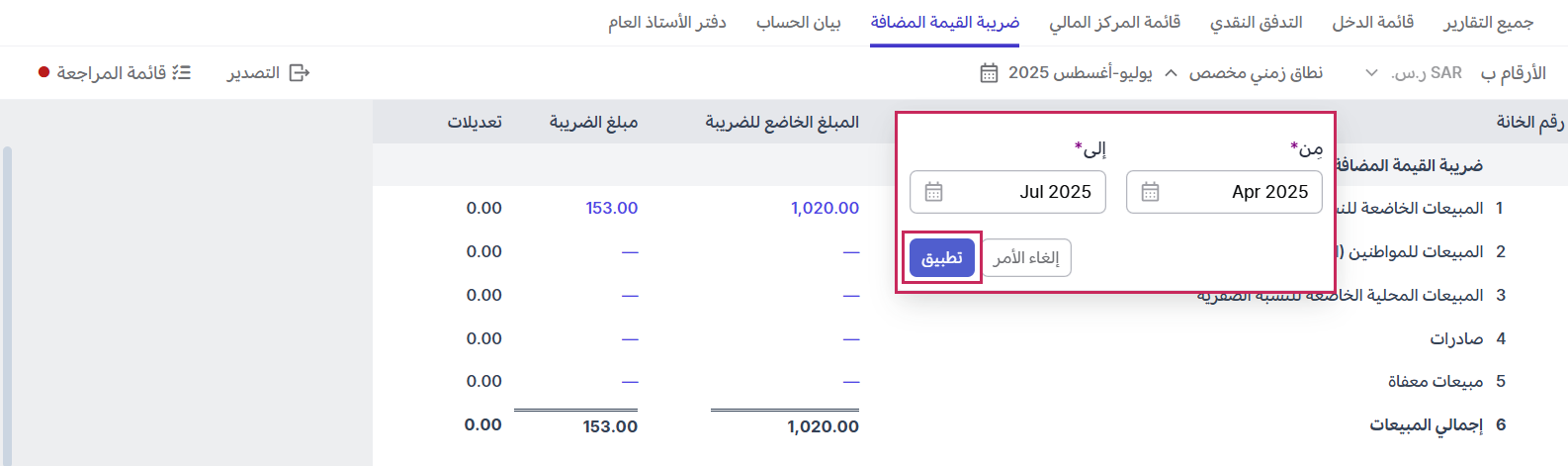Go to قائمة المركز المالي tab
The width and height of the screenshot is (1568, 466).
1114,22
